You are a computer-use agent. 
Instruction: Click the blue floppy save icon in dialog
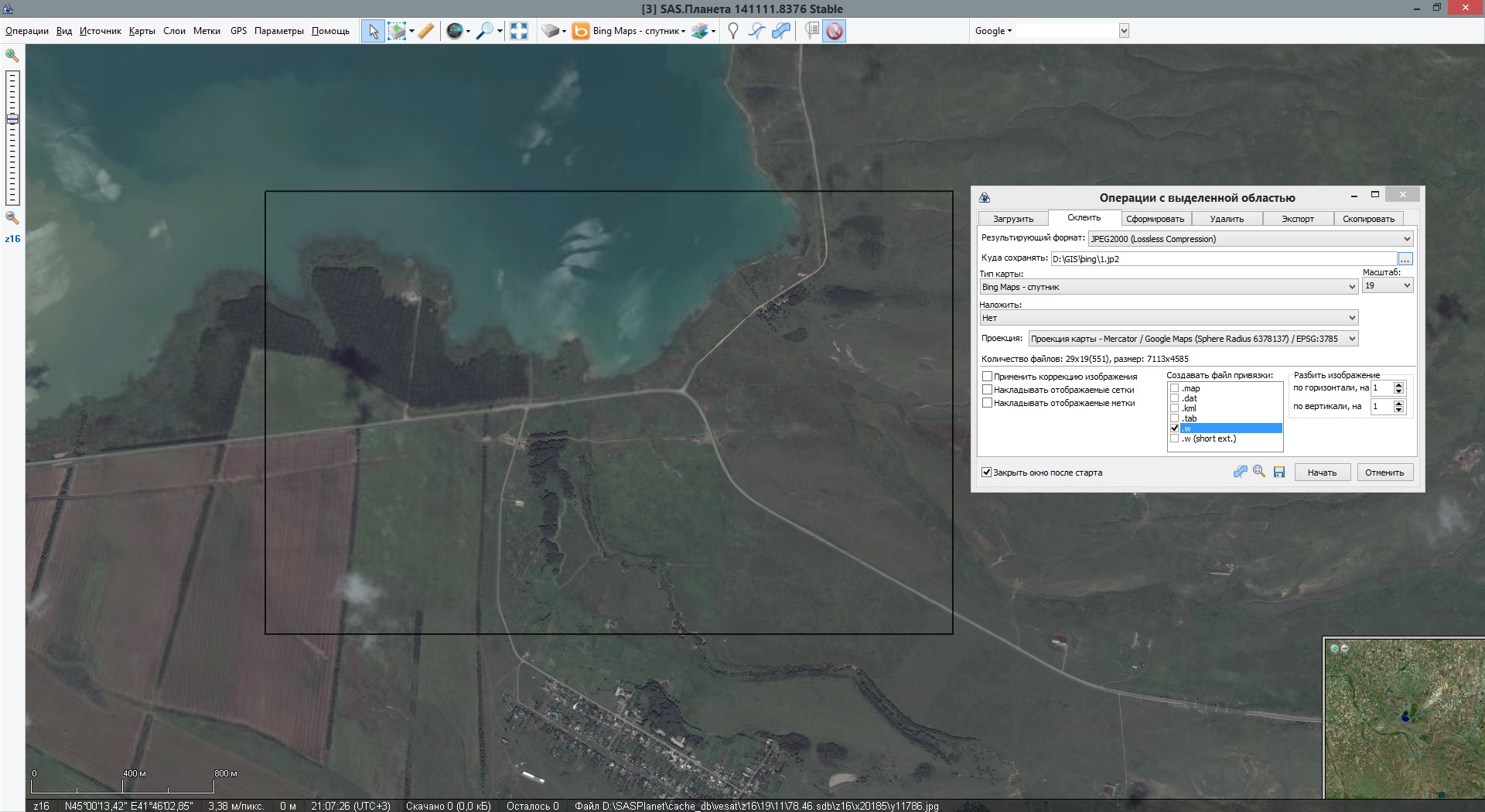1279,472
